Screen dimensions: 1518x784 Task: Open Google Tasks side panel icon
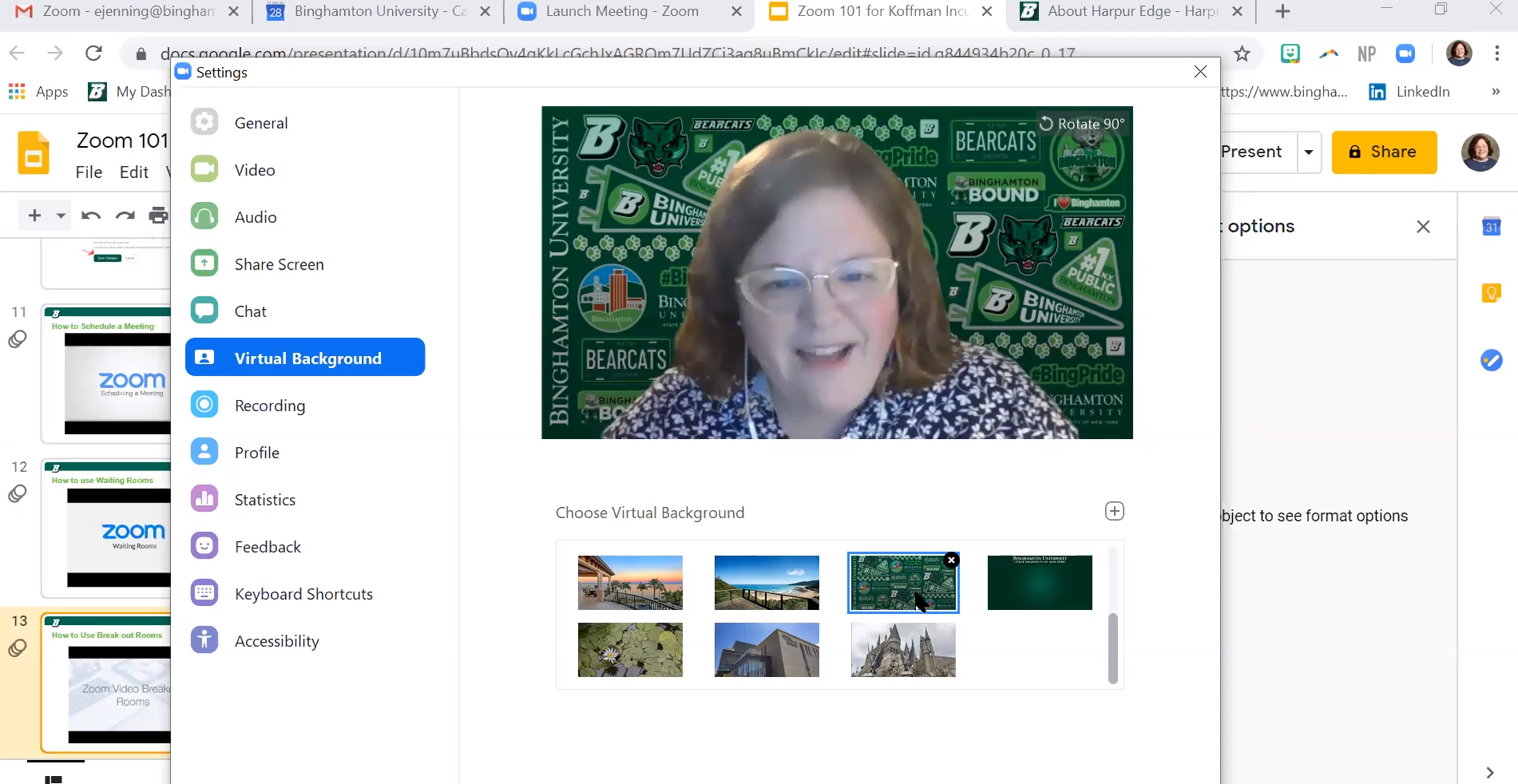(1491, 360)
